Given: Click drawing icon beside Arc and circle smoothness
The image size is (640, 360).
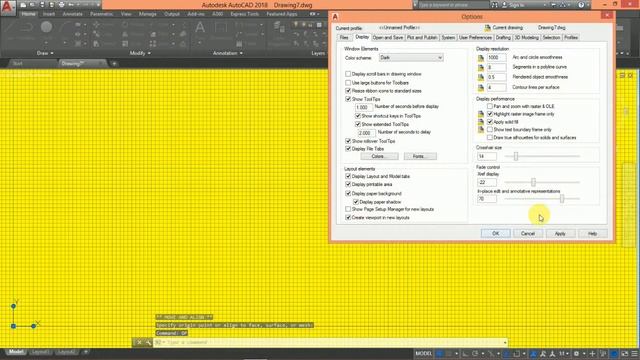Looking at the screenshot, I should coord(481,58).
